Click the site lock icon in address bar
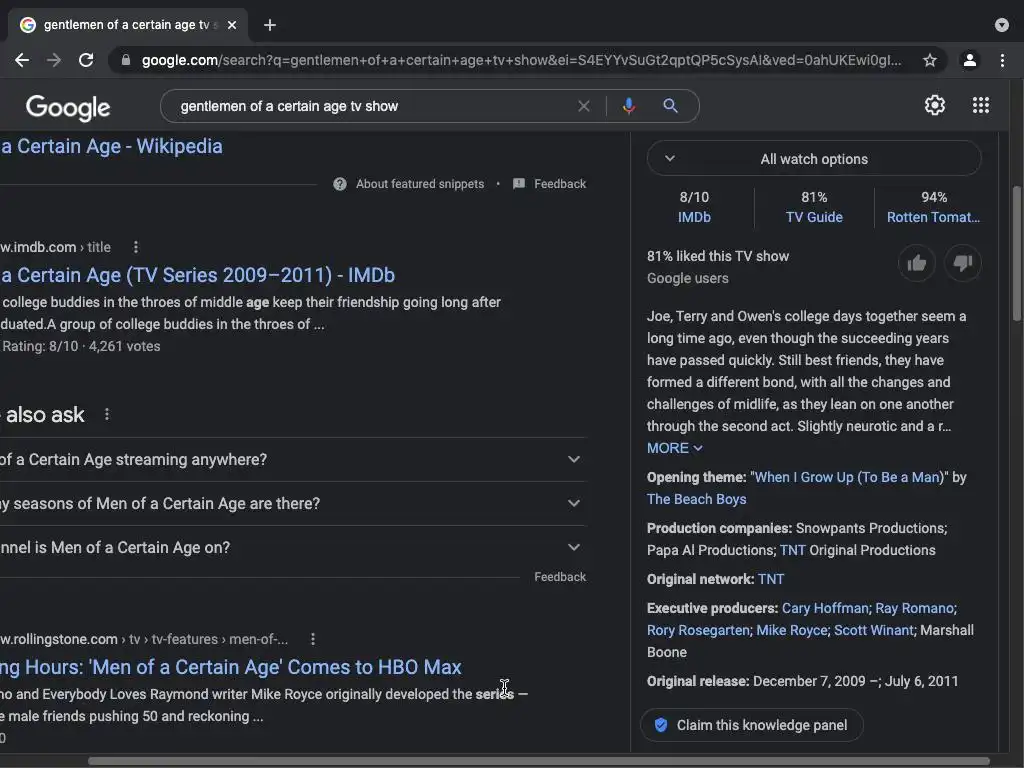This screenshot has width=1024, height=768. tap(126, 60)
